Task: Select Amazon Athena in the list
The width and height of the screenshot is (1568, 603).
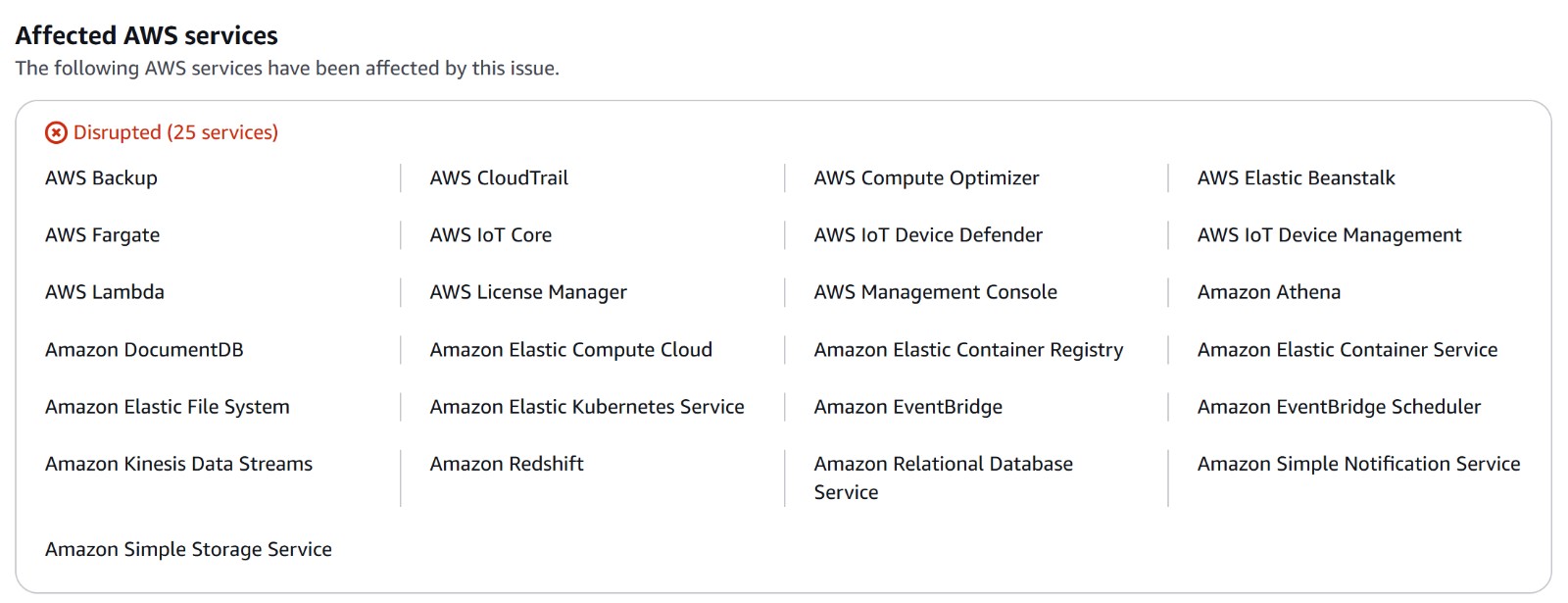Action: [x=1268, y=292]
